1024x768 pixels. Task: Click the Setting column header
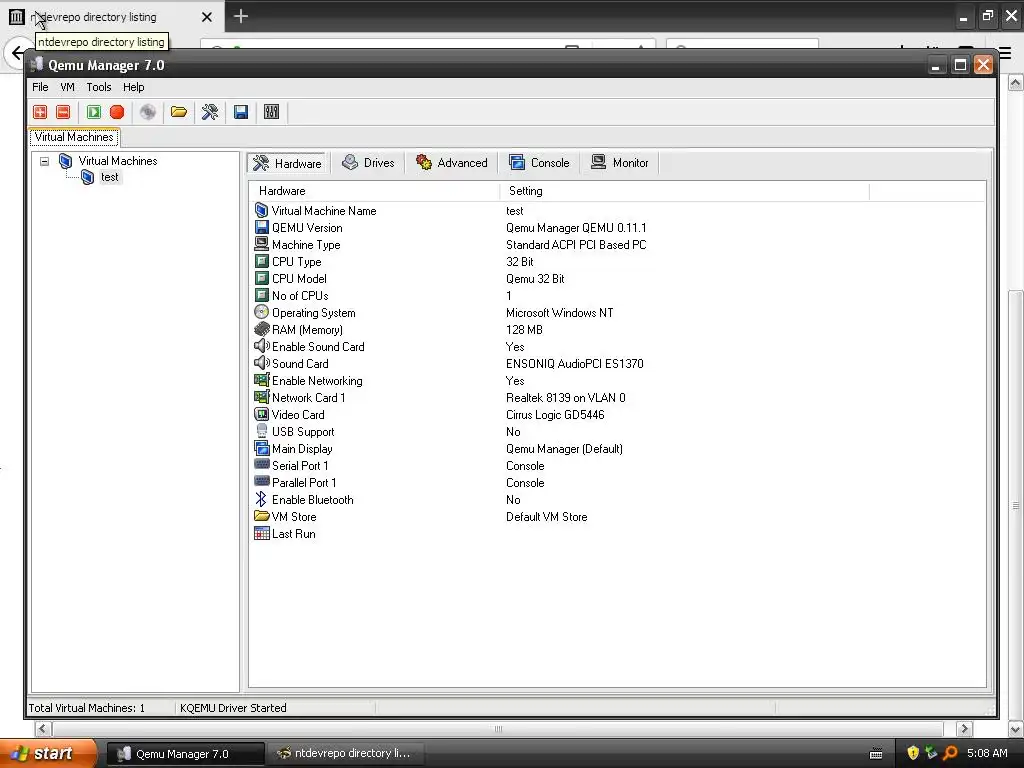pos(684,191)
